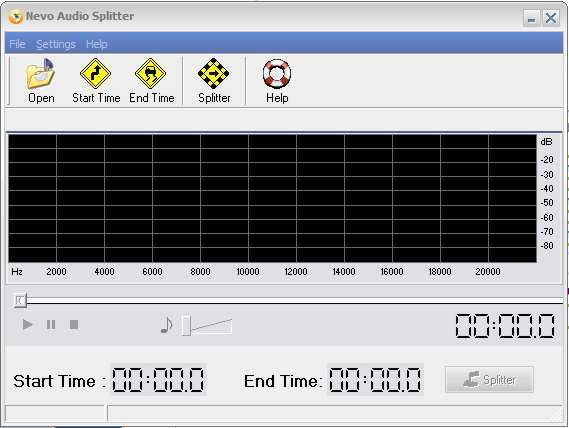This screenshot has width=569, height=428.
Task: Click the playback time counter above the Splitter button
Action: coord(505,326)
